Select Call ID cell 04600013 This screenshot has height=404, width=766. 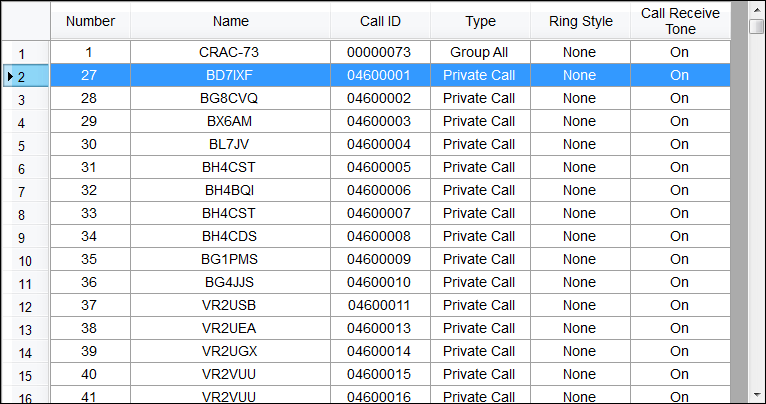pos(380,328)
